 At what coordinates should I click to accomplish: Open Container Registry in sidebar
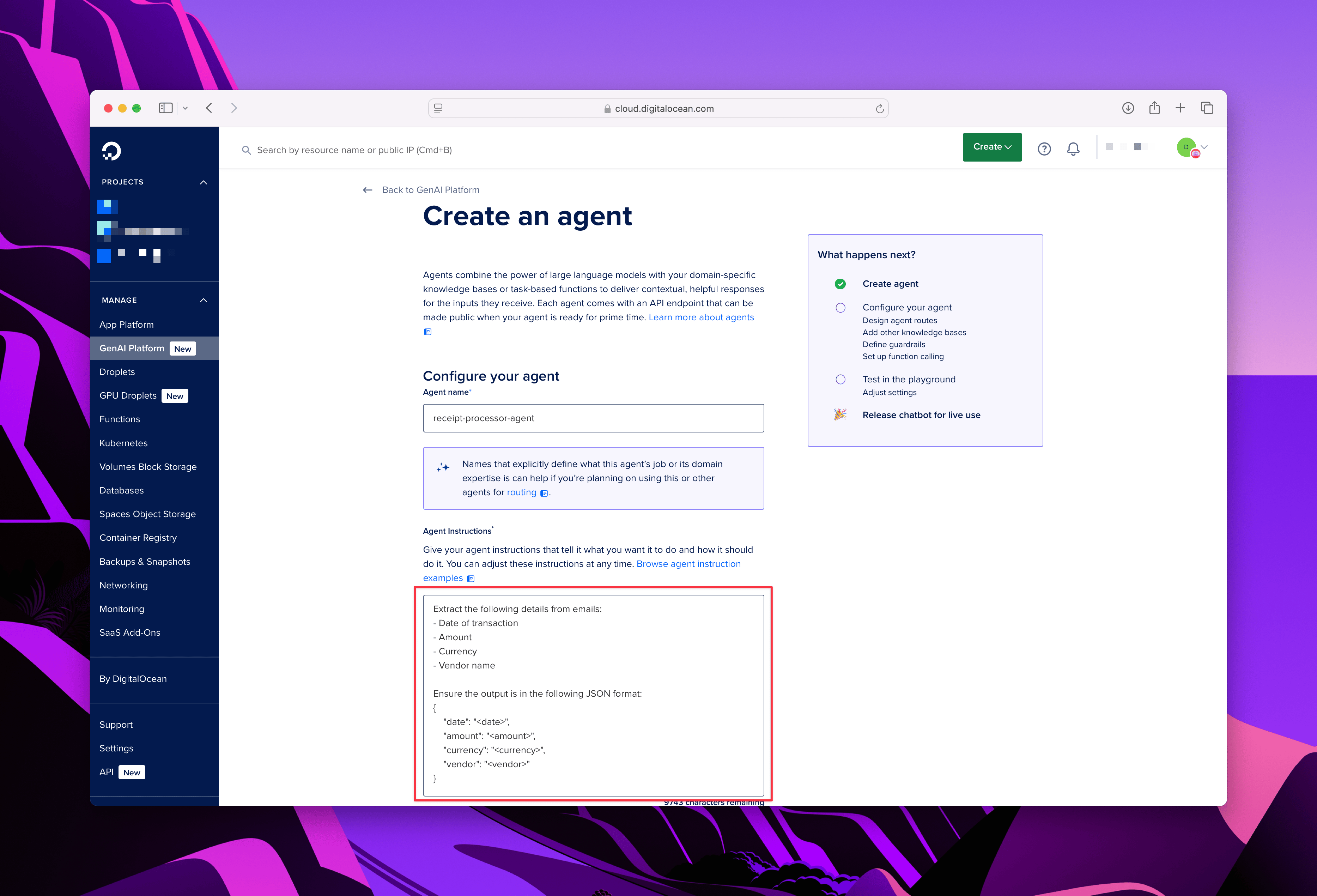click(138, 538)
